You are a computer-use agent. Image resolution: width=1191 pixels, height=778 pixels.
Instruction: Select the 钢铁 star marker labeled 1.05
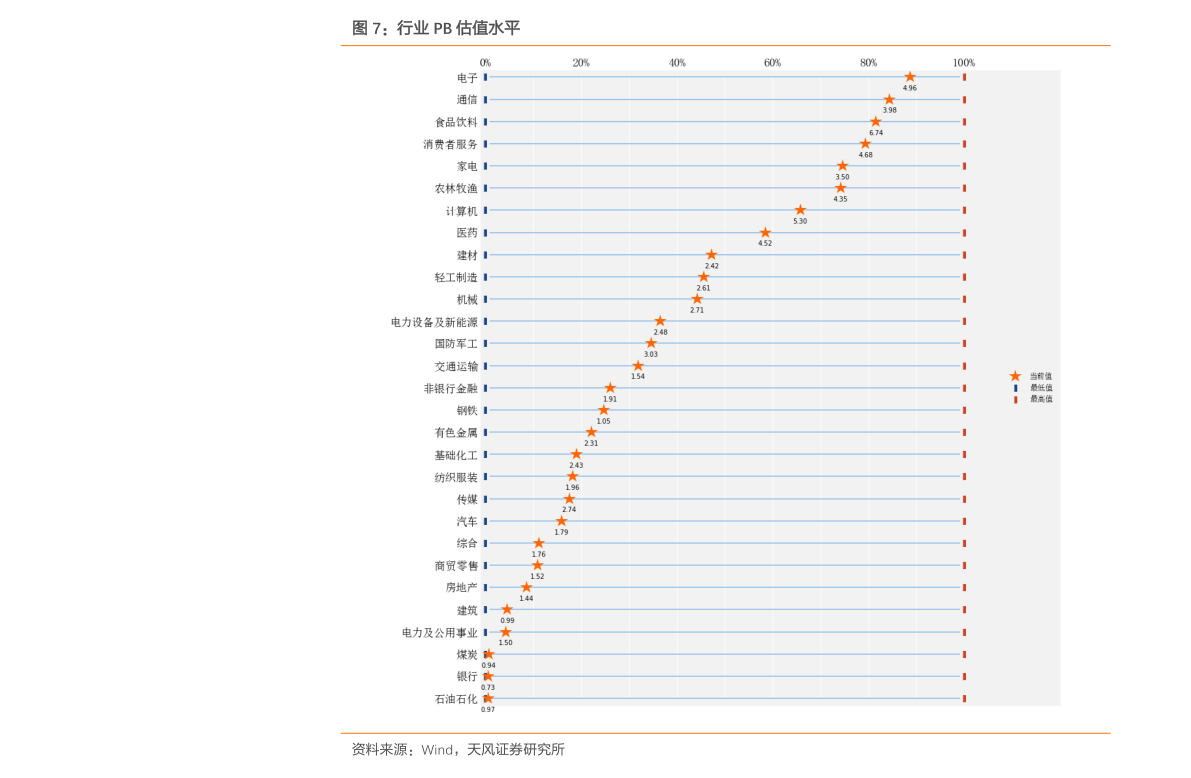coord(603,410)
